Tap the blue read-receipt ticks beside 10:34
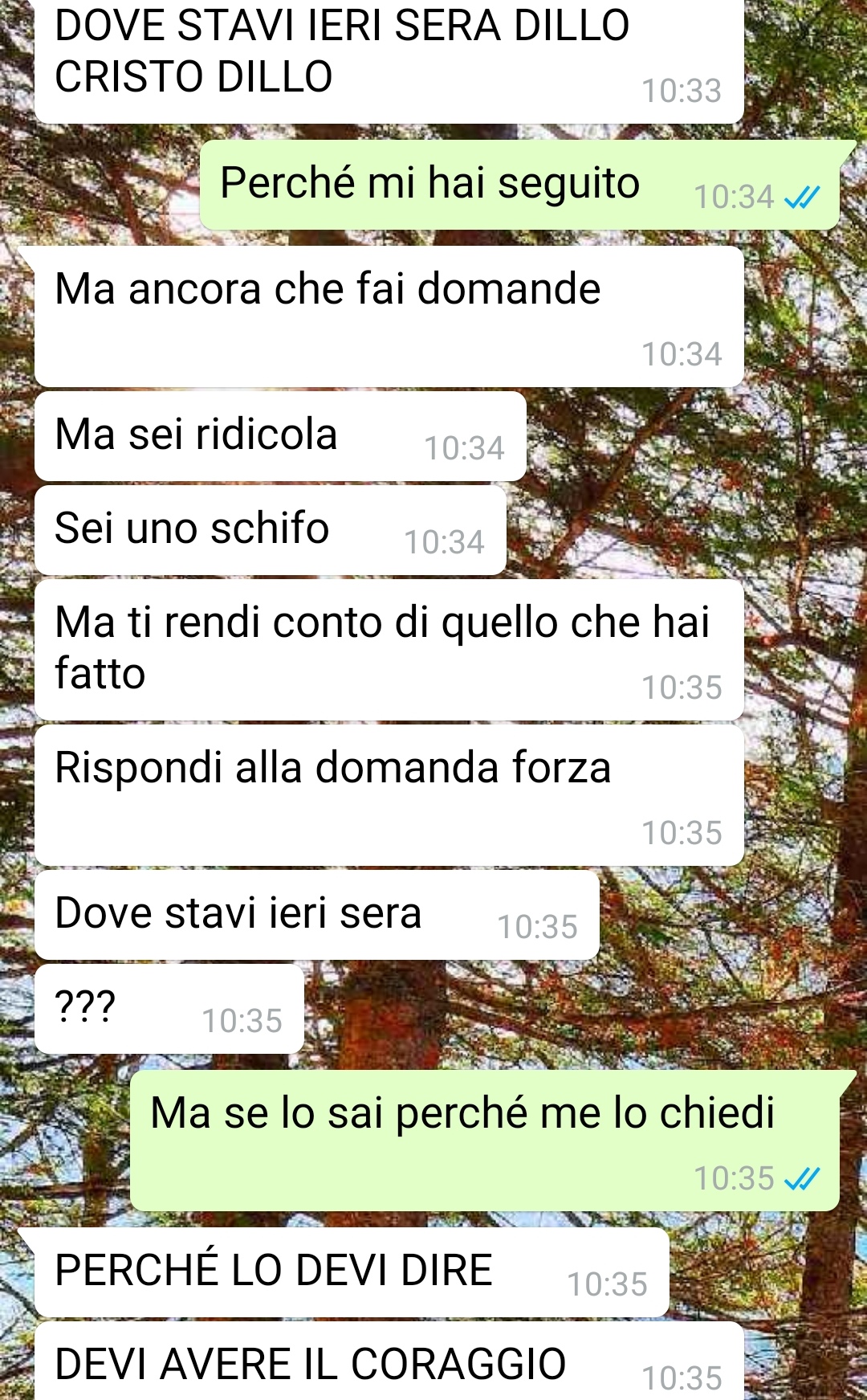This screenshot has height=1400, width=867. pos(801,197)
